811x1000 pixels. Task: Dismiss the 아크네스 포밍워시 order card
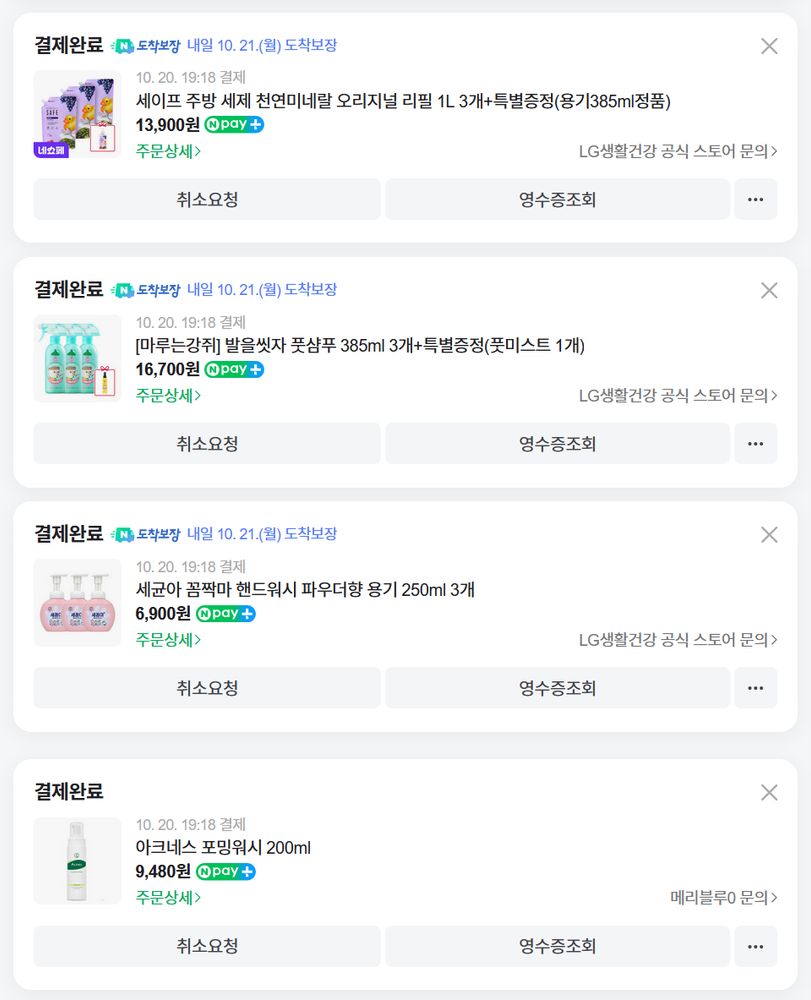pos(769,792)
